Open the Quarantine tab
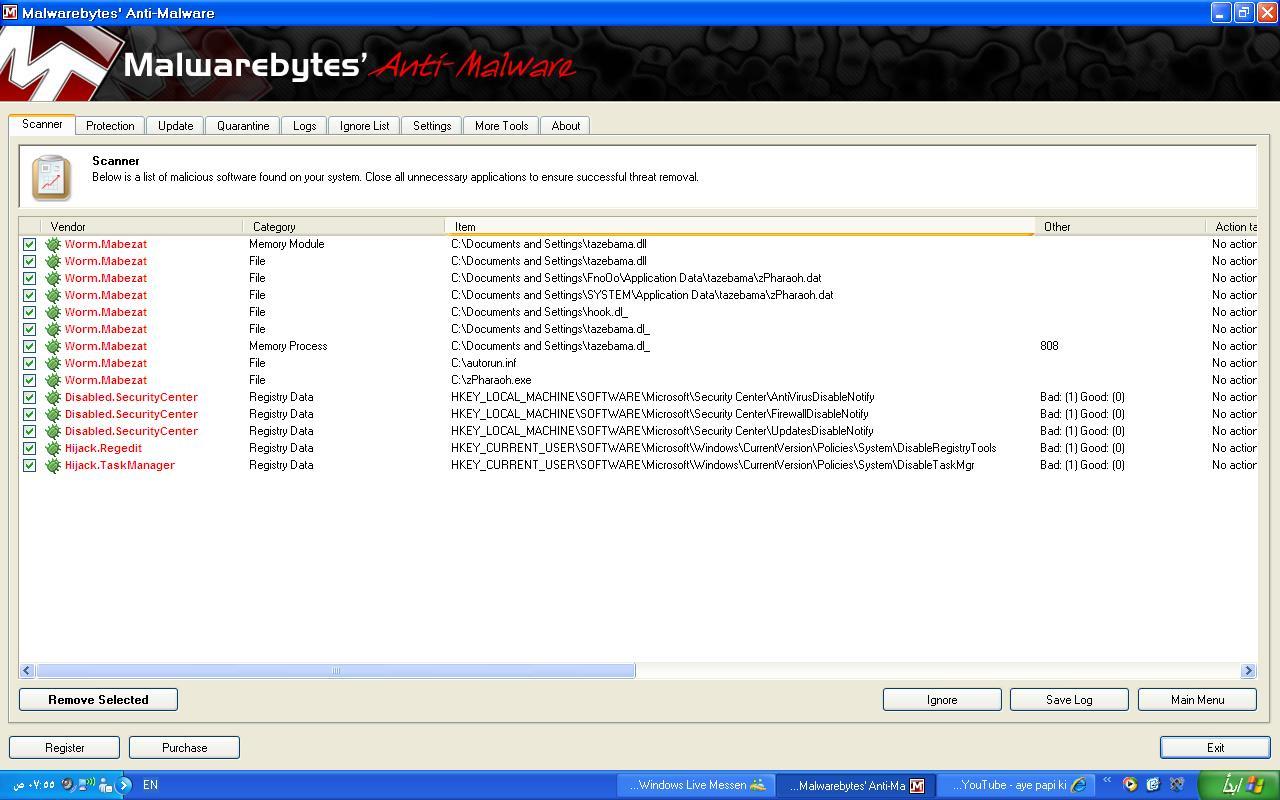The width and height of the screenshot is (1280, 800). pyautogui.click(x=243, y=126)
